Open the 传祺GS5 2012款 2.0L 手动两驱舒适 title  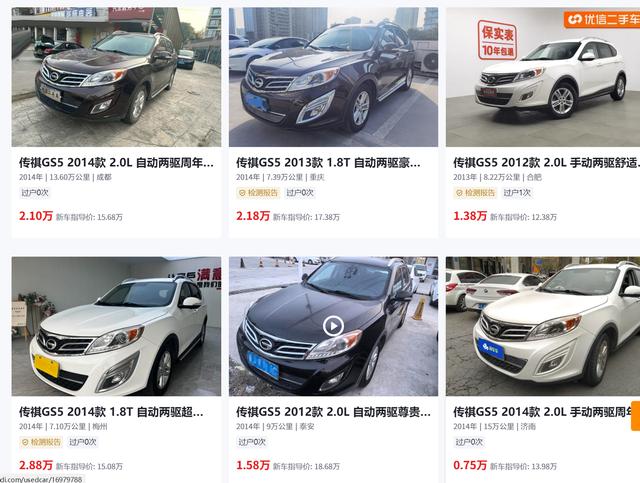547,163
